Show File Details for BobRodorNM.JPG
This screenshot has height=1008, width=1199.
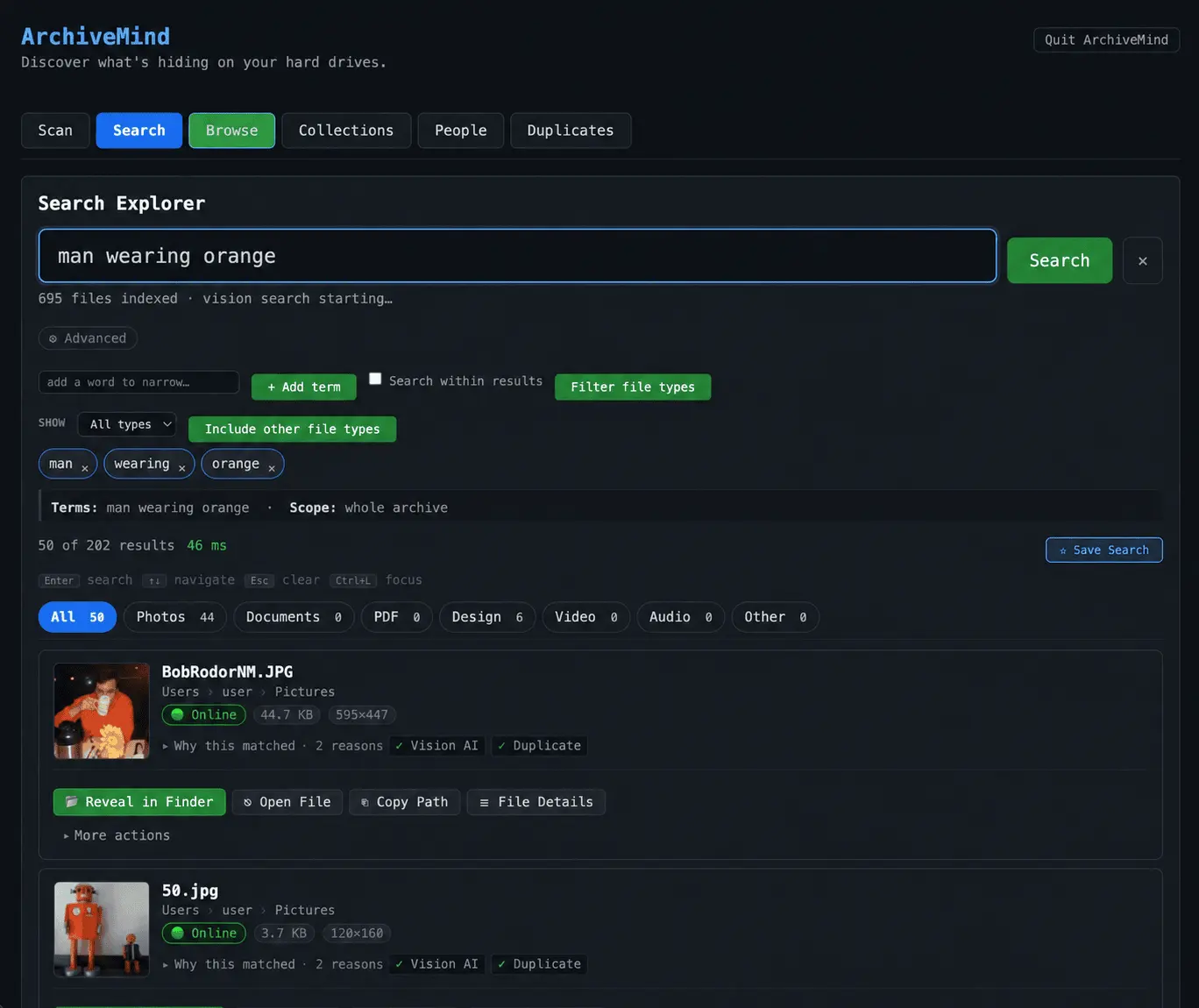point(536,802)
